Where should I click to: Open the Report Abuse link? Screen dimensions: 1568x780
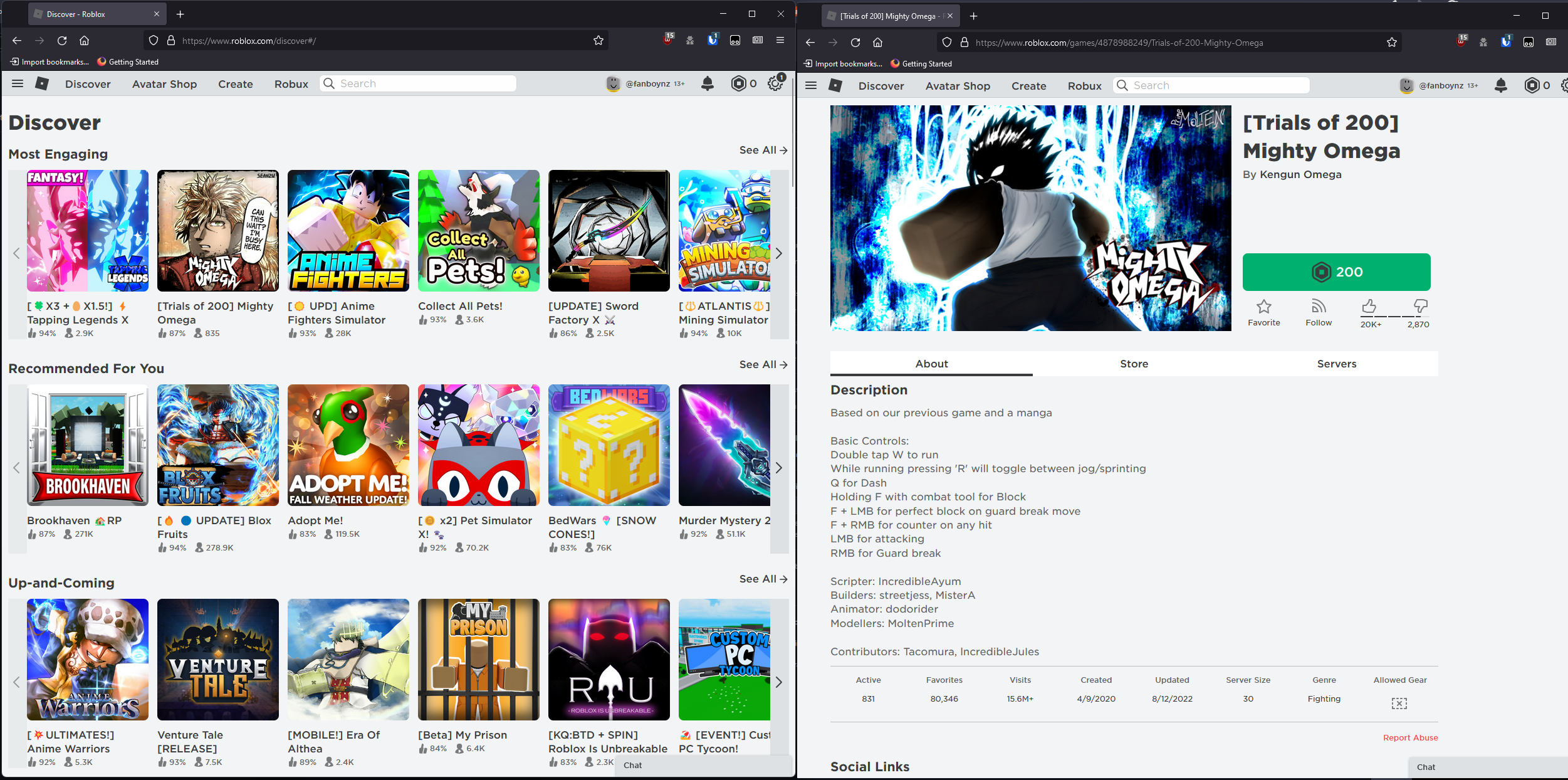tap(1410, 737)
